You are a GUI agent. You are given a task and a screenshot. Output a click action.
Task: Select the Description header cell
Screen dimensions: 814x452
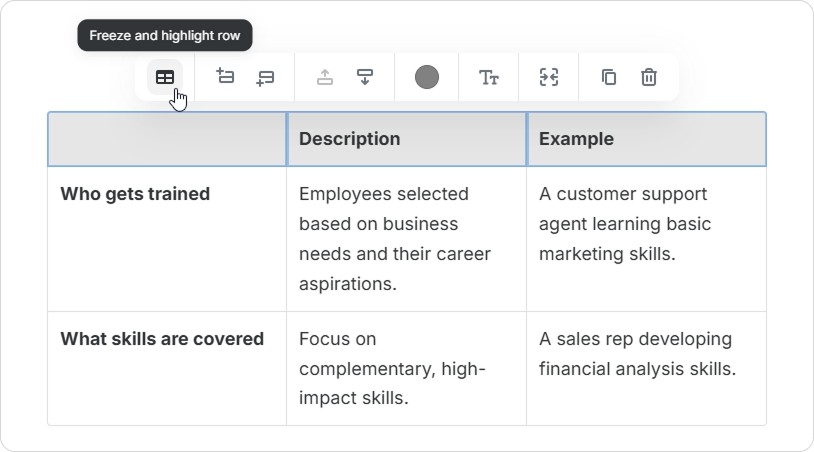(406, 139)
